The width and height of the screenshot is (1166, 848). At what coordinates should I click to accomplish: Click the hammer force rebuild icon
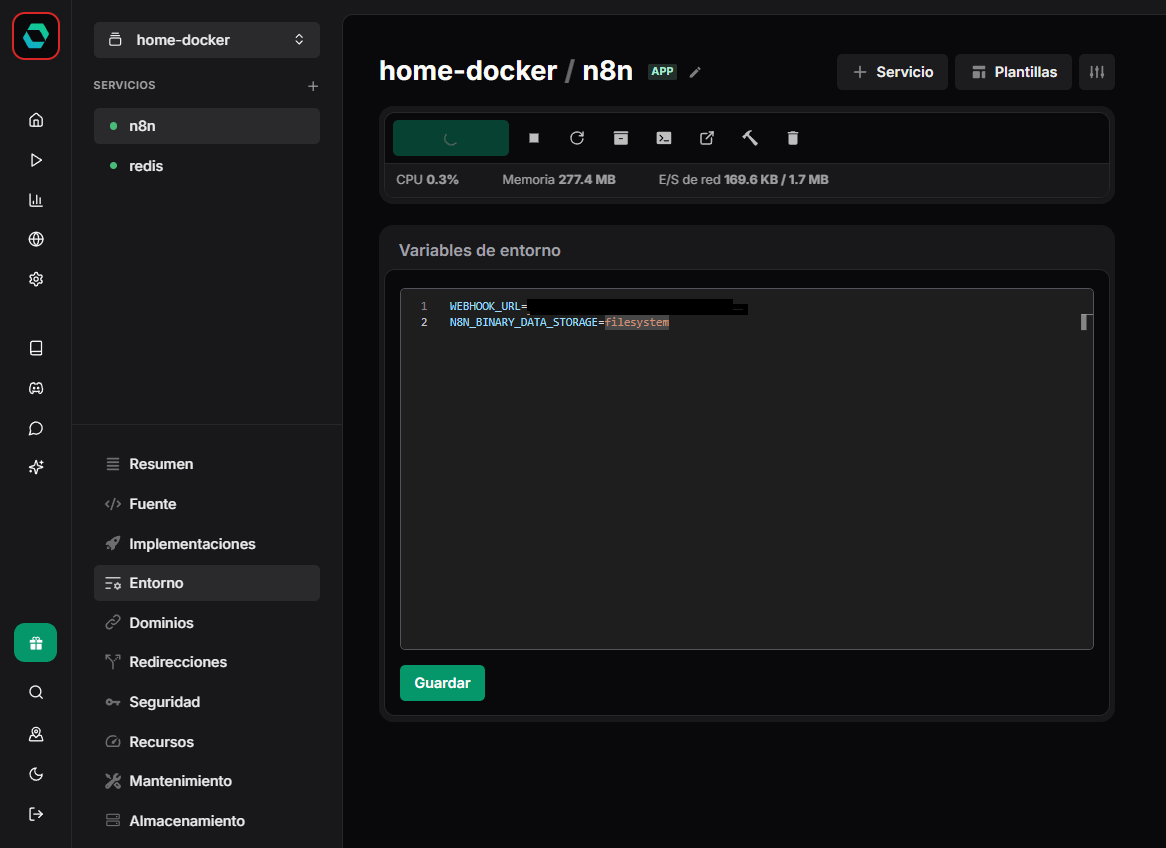coord(750,138)
